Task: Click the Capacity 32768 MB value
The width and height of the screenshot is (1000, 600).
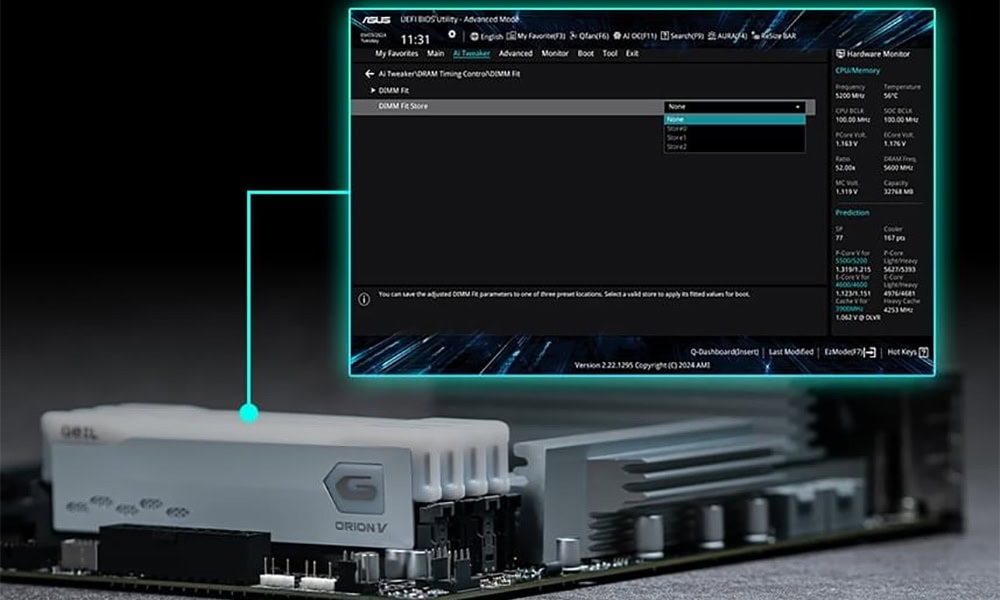Action: click(x=898, y=191)
